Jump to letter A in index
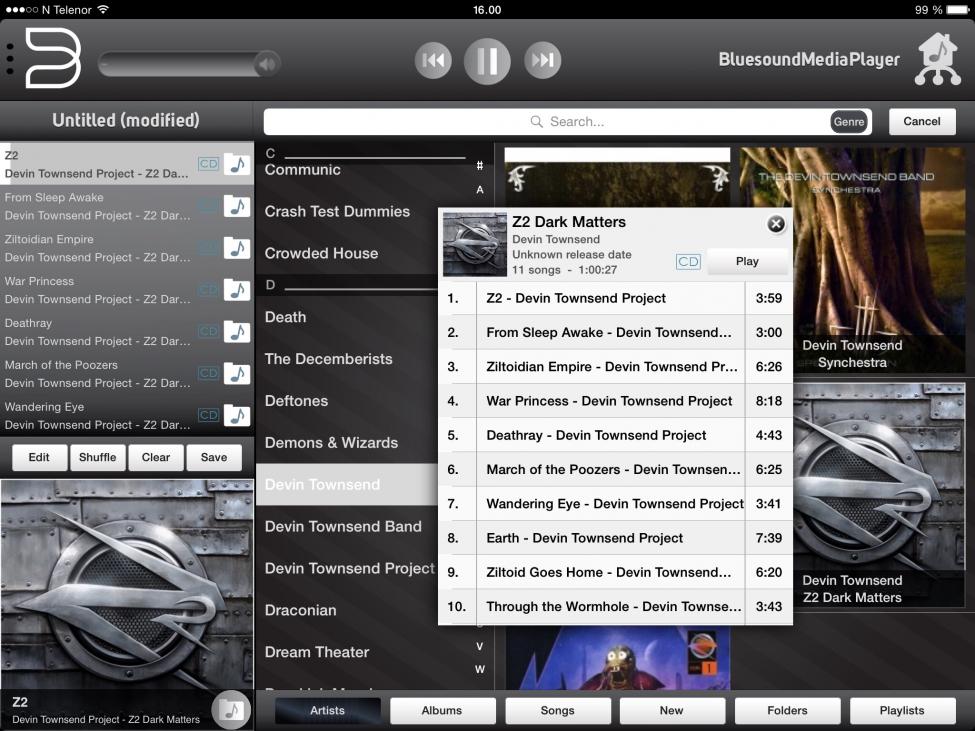 (479, 190)
